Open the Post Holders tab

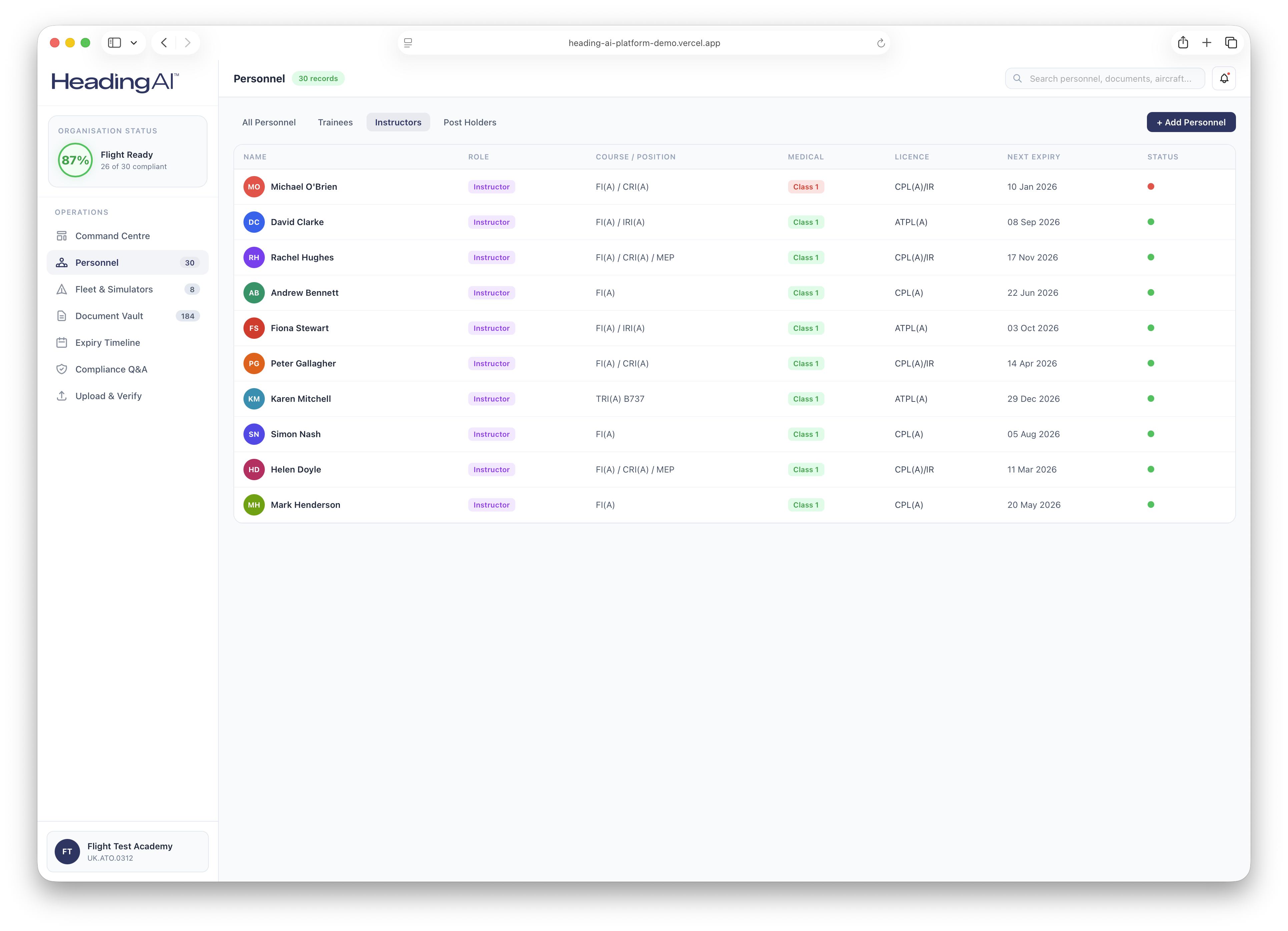pyautogui.click(x=470, y=122)
